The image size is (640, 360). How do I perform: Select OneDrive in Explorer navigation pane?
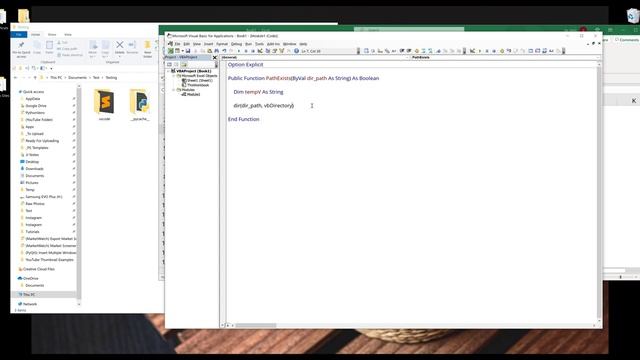pyautogui.click(x=31, y=278)
